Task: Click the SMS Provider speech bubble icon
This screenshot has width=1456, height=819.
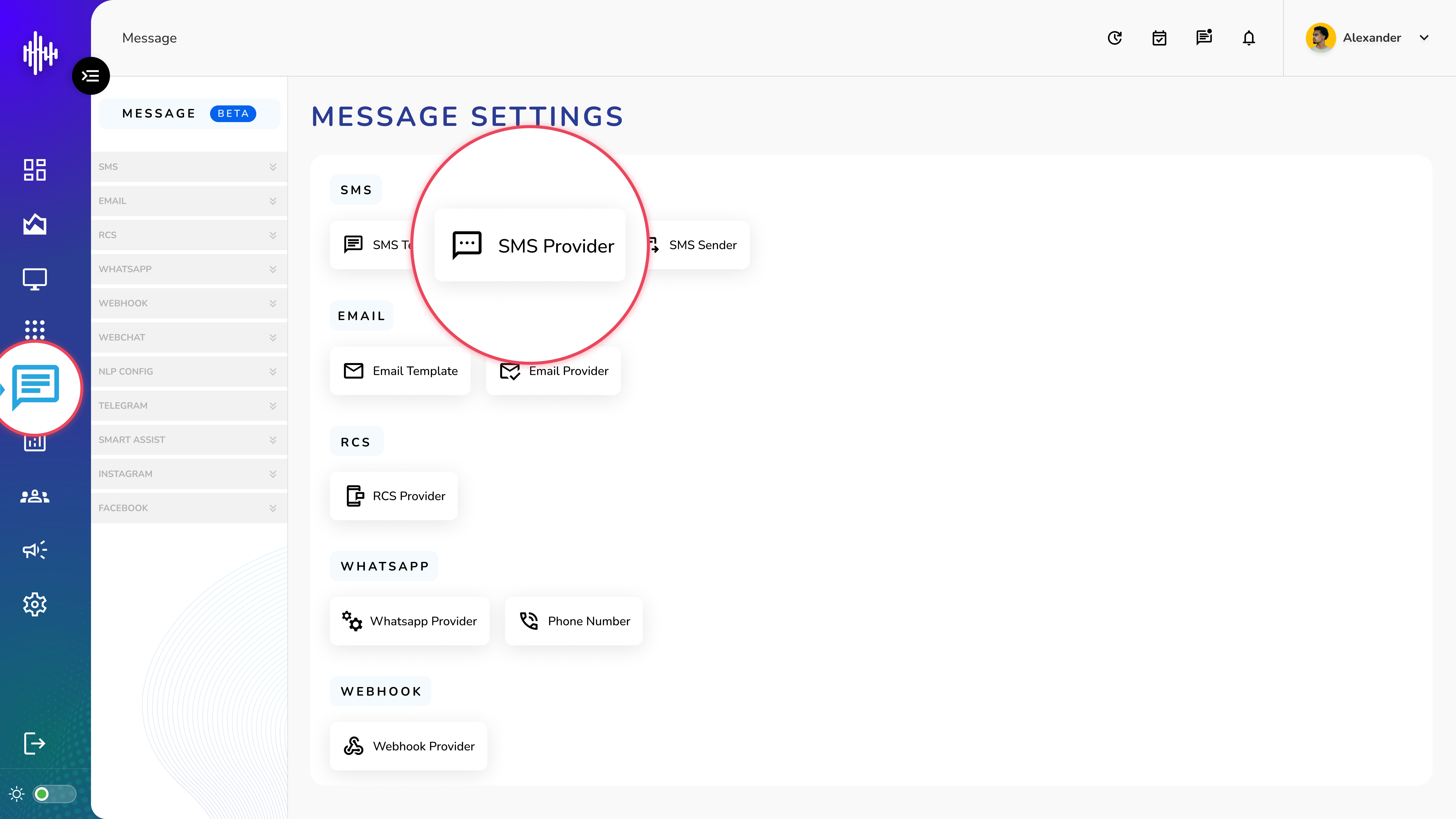Action: point(467,245)
